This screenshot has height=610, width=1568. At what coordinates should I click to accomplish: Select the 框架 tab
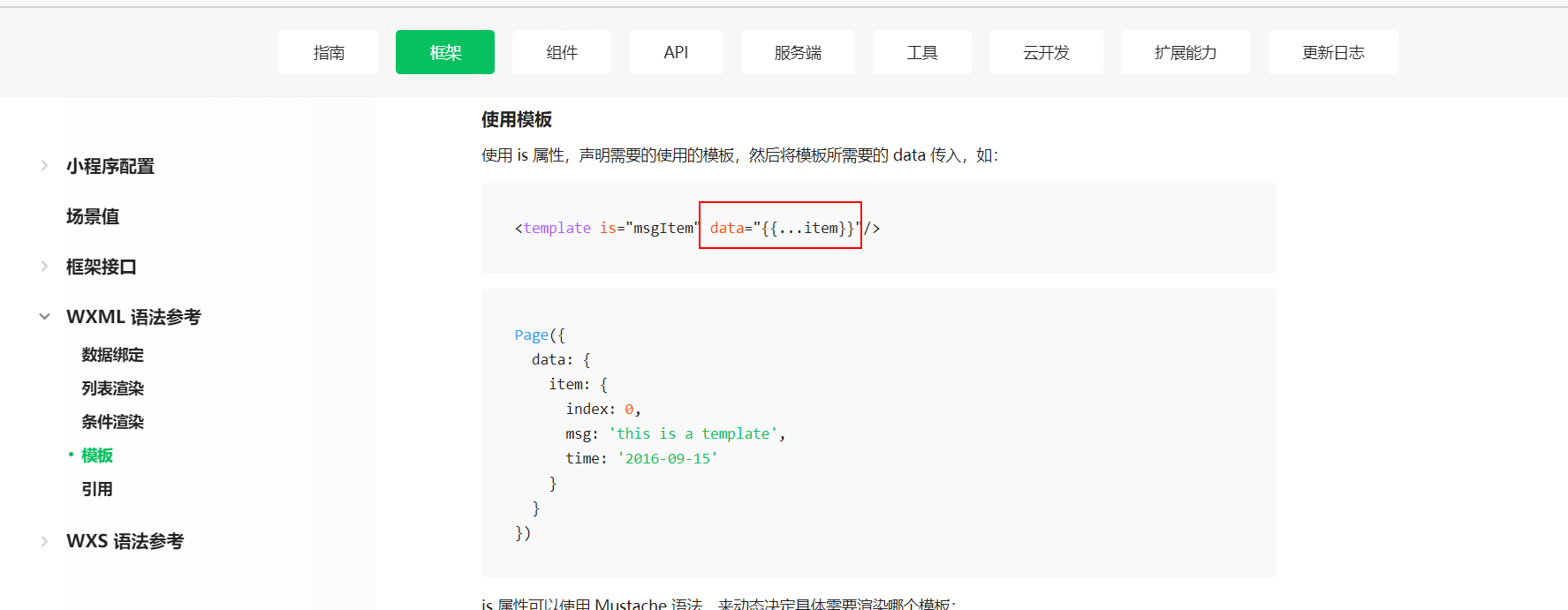445,52
